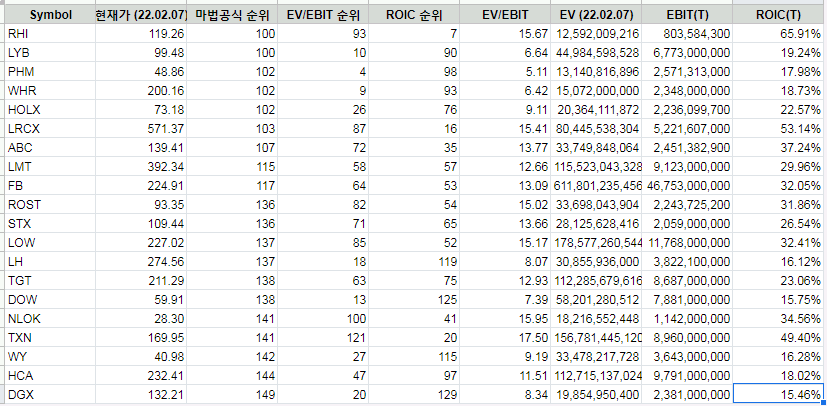
Task: Click EV value 12,592,009,216
Action: click(x=596, y=34)
